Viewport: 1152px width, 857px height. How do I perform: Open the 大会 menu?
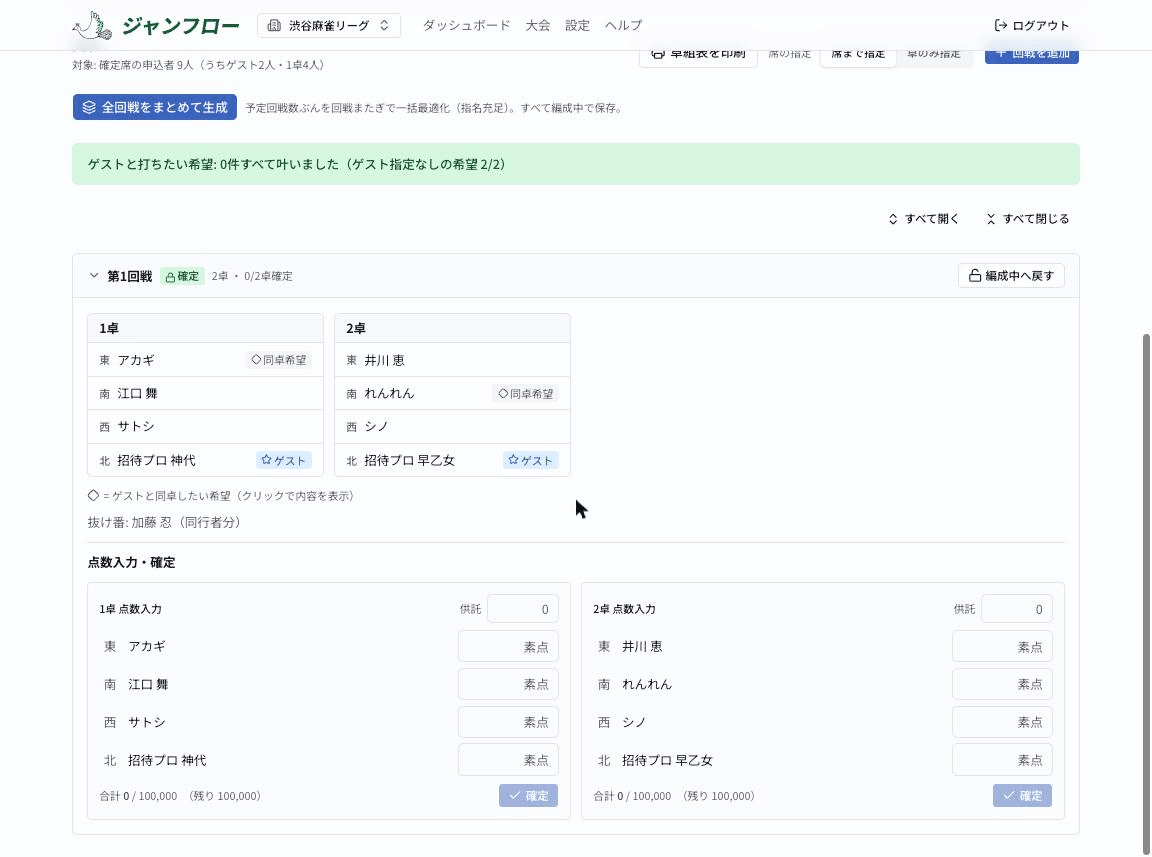tap(537, 25)
